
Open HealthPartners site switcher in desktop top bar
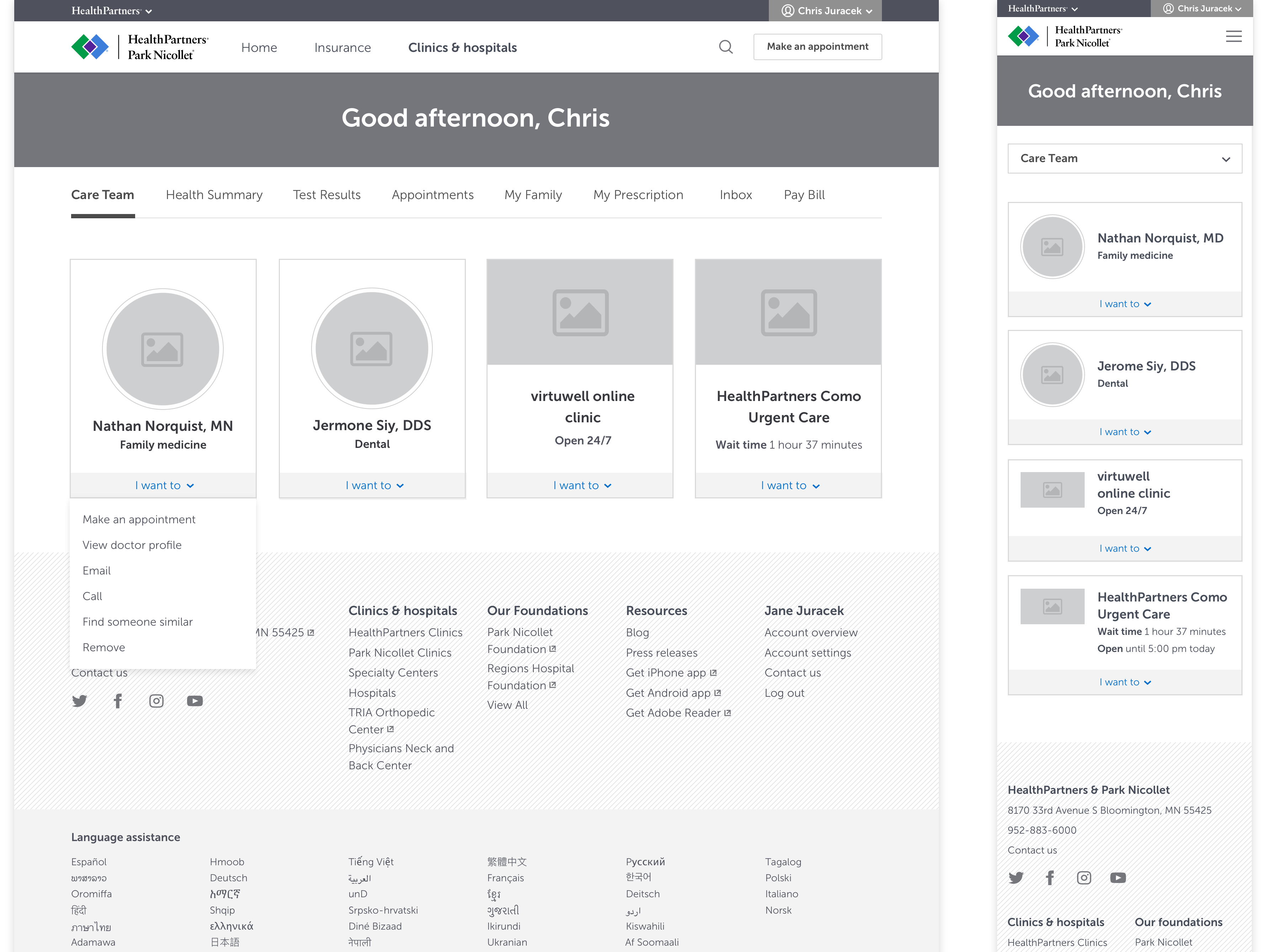tap(111, 11)
